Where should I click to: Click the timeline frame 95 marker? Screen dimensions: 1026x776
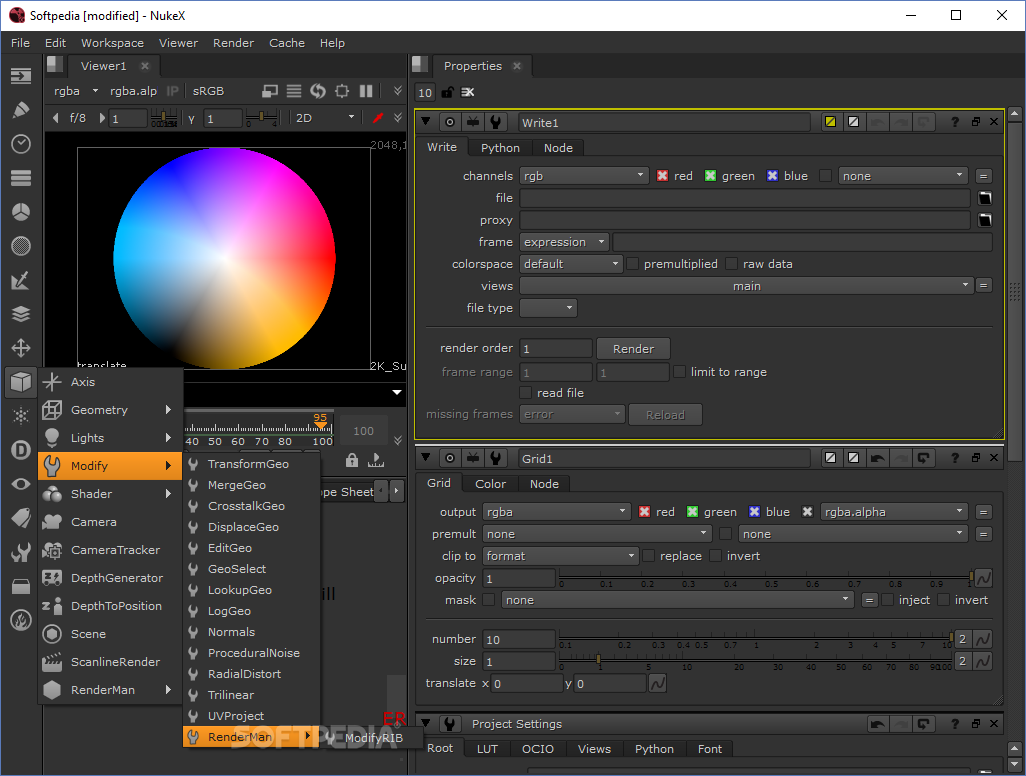coord(320,421)
